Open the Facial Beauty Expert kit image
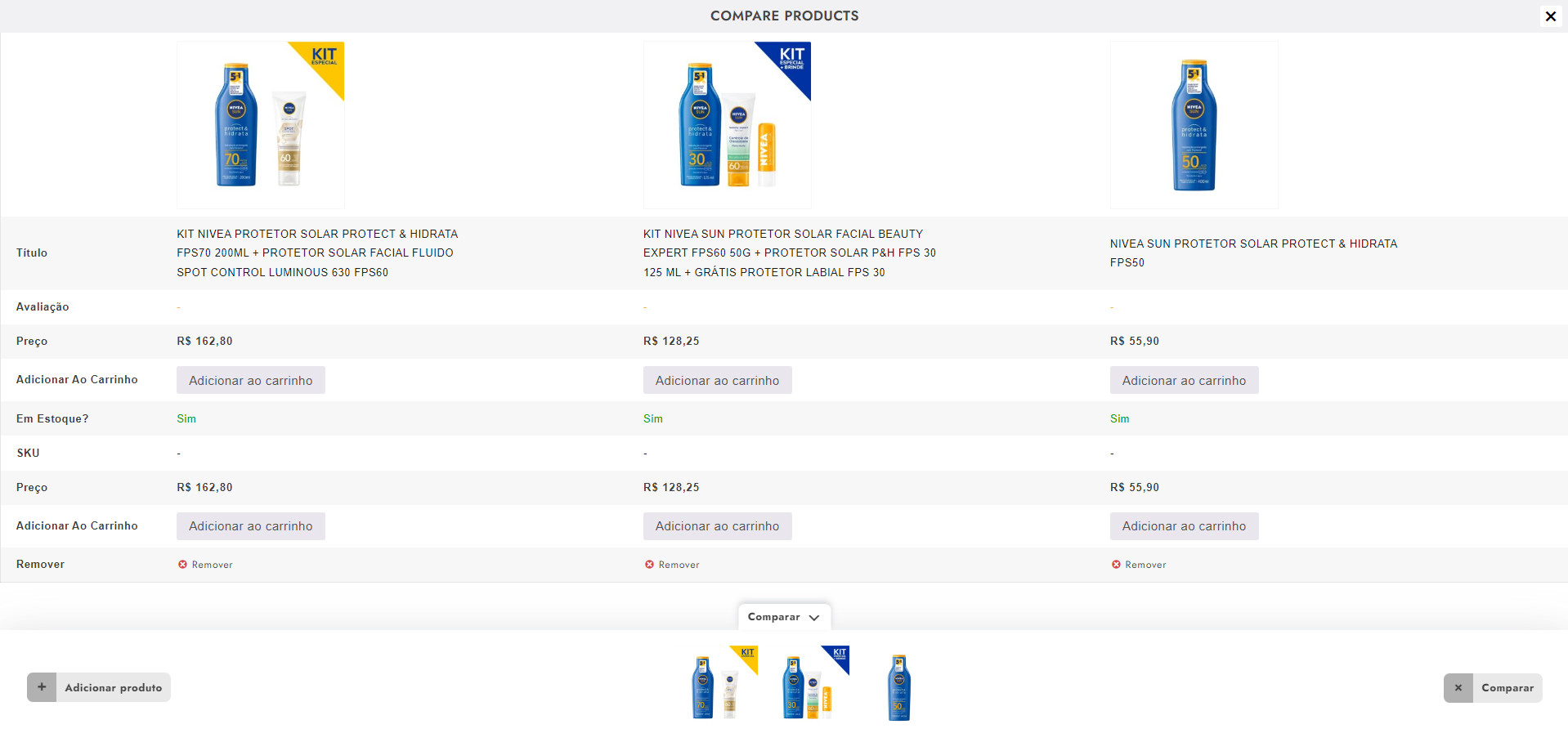1568x742 pixels. click(727, 125)
